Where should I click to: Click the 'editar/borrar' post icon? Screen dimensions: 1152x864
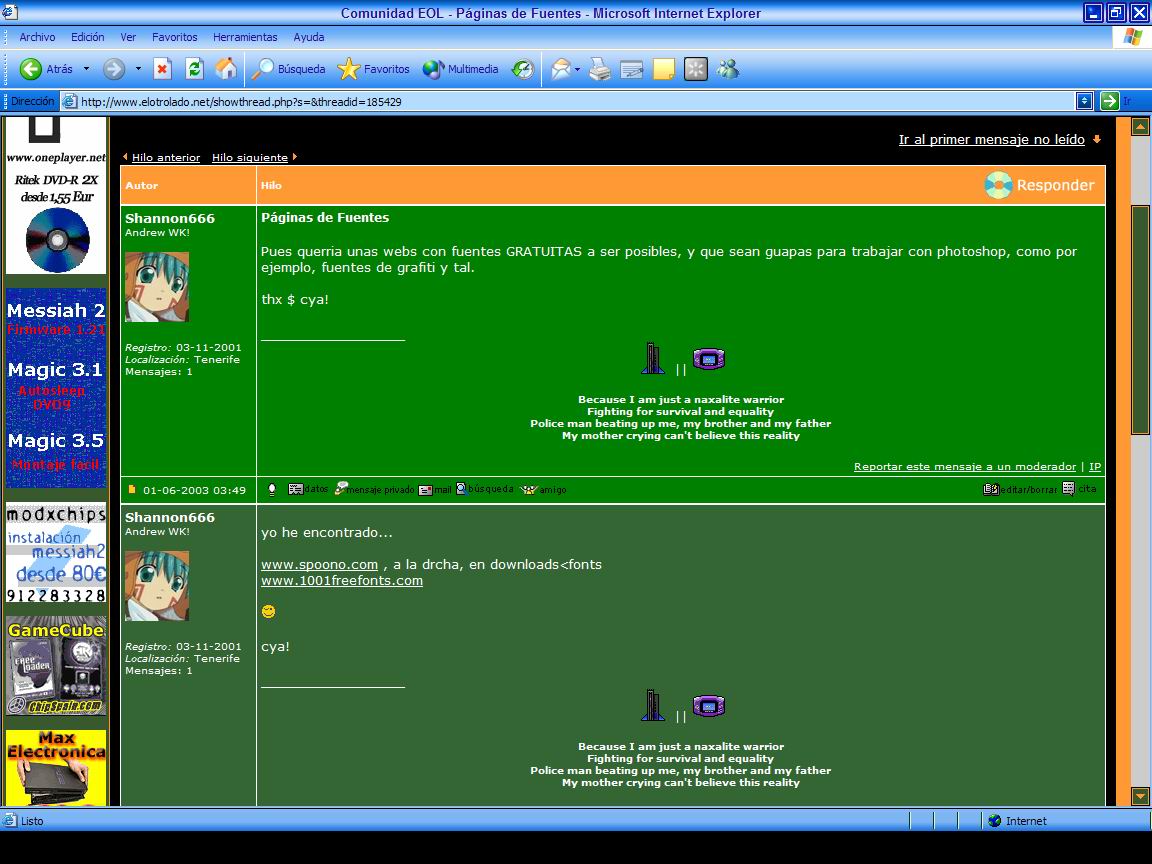[1019, 489]
